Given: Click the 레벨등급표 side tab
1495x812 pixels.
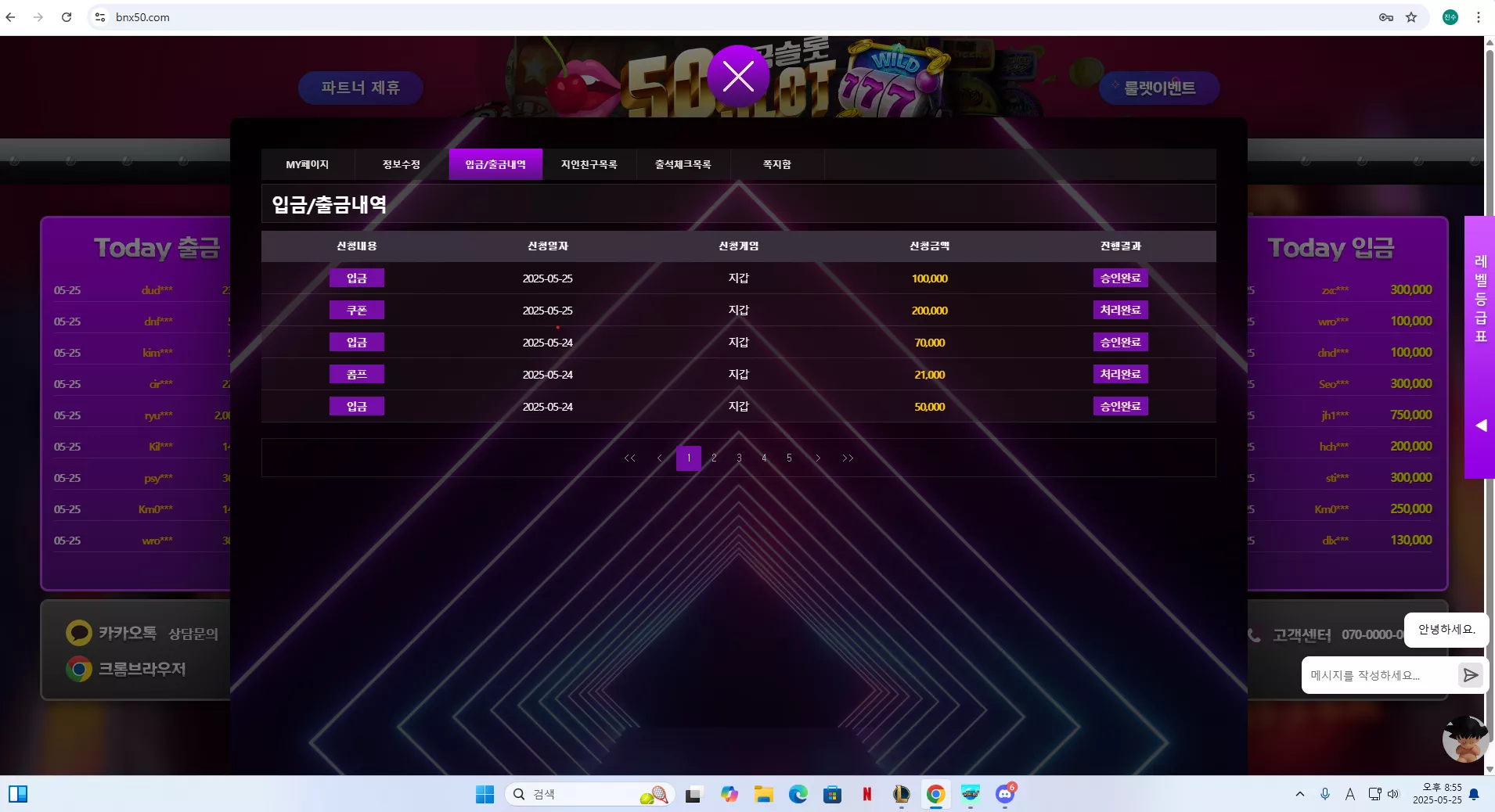Looking at the screenshot, I should click(1480, 347).
